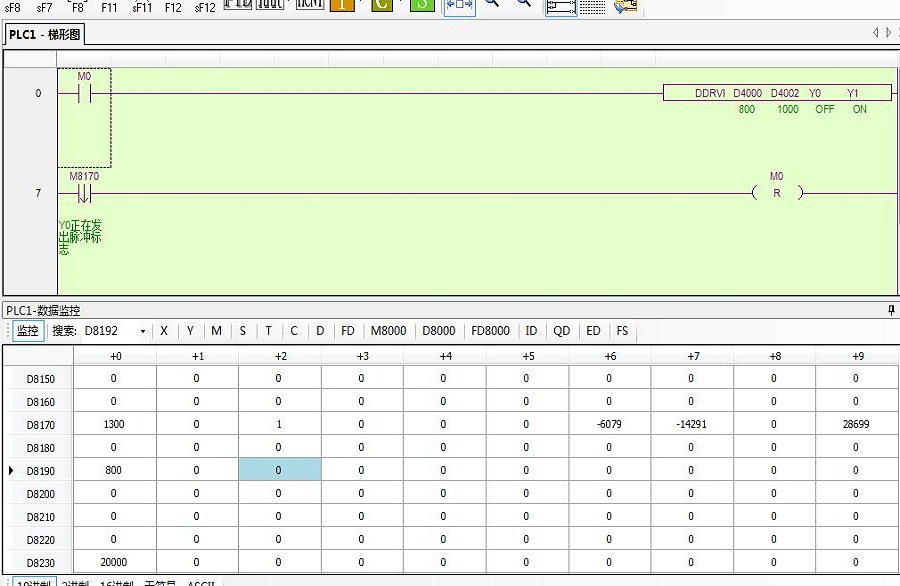
Task: Pin the 数据监控 panel with pushpin icon
Action: 892,311
